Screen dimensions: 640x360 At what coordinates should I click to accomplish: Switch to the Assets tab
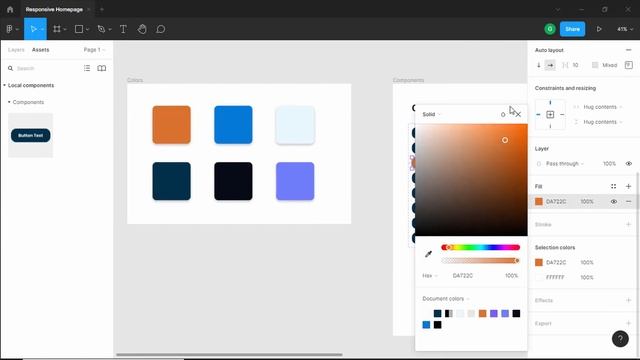tap(40, 50)
